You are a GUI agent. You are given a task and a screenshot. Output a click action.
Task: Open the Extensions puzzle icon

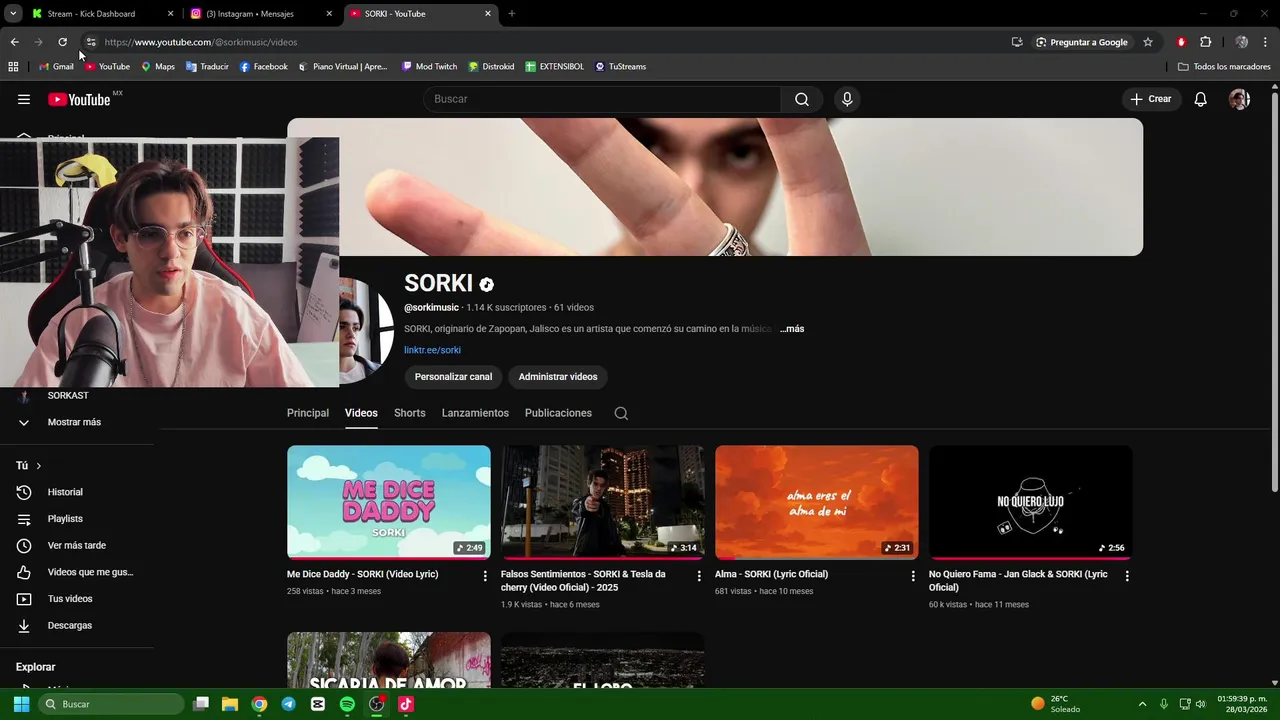click(x=1205, y=42)
